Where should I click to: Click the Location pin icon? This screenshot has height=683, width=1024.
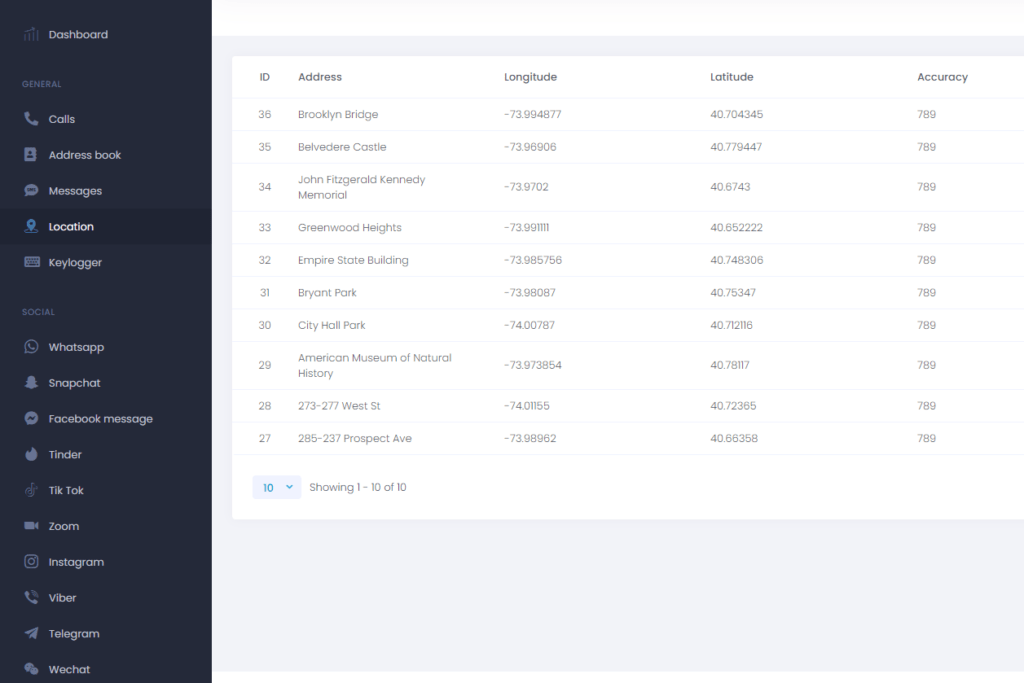[31, 226]
